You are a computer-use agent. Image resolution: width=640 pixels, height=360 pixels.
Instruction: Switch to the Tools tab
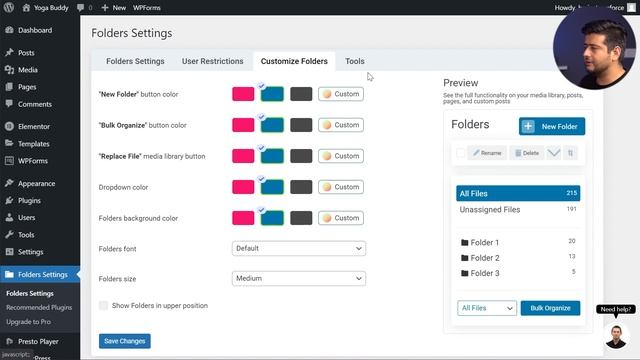355,61
